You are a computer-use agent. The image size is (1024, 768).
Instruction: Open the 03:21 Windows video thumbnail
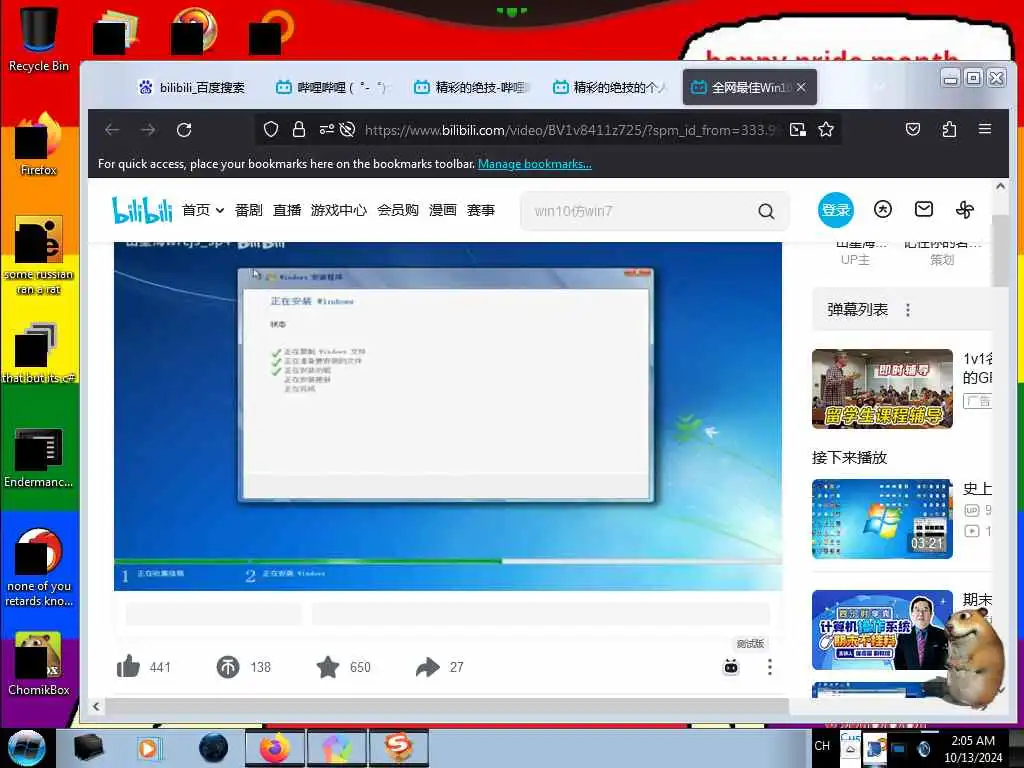tap(882, 519)
